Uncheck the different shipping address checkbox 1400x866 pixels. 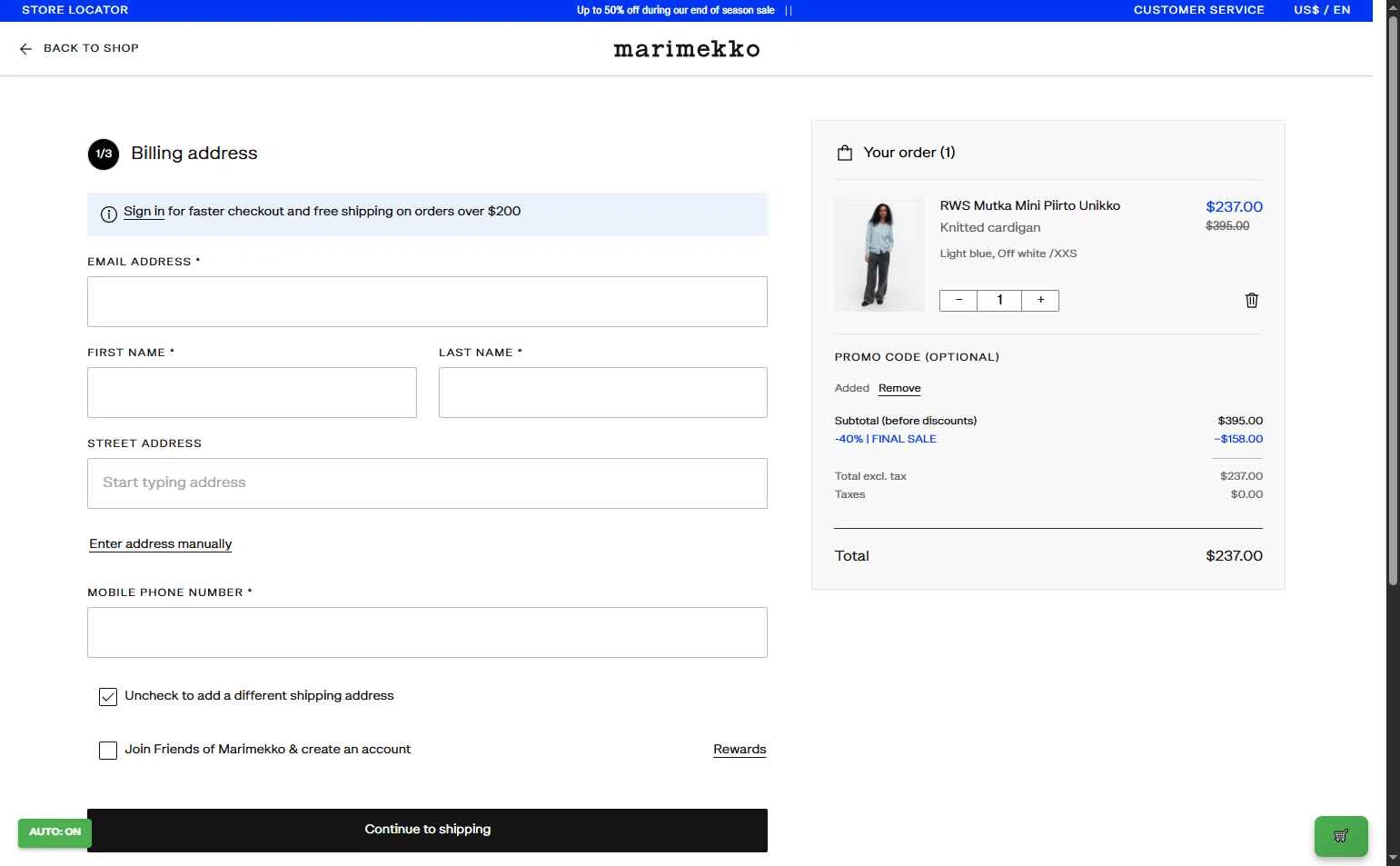point(108,697)
